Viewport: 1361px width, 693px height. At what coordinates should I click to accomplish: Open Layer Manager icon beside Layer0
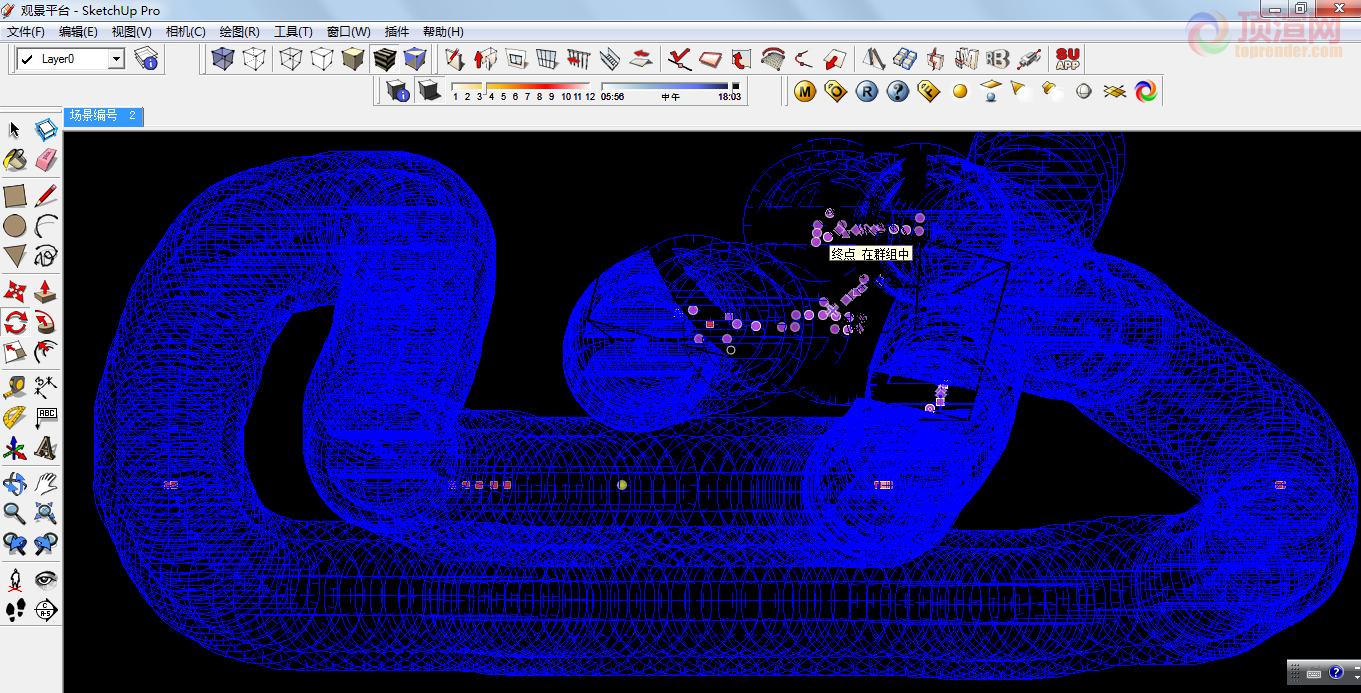click(146, 59)
